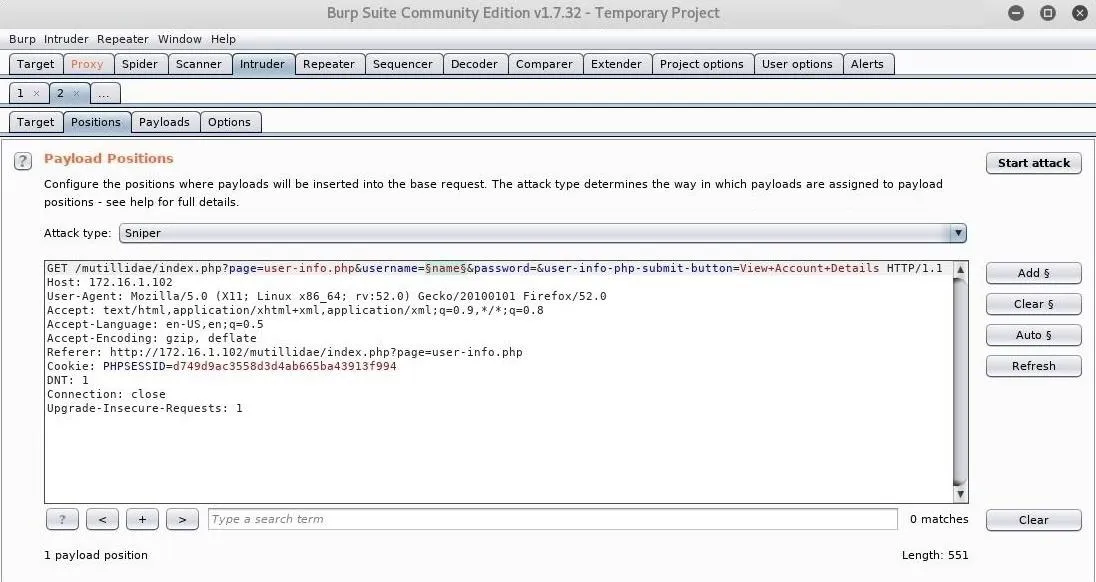Open the Intruder menu in menu bar
The image size is (1096, 582).
(x=66, y=39)
